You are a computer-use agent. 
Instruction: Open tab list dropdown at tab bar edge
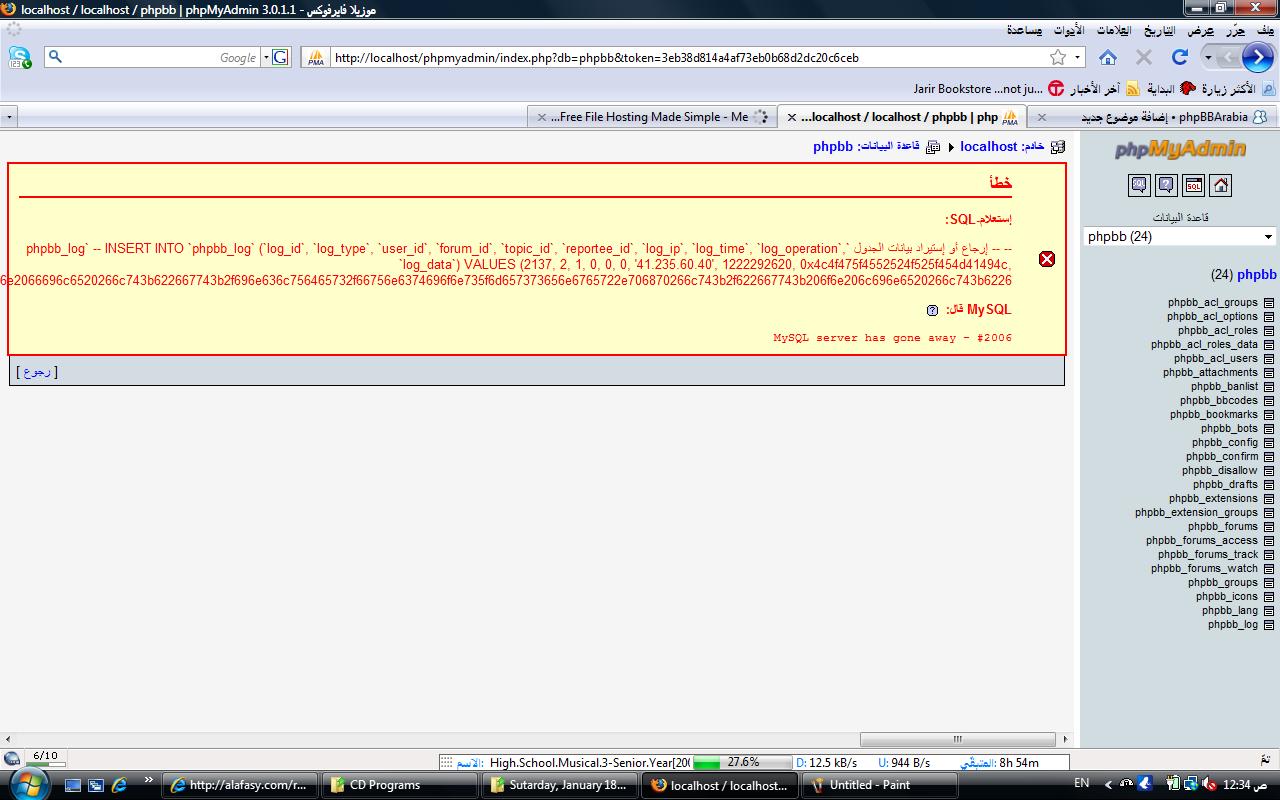click(x=9, y=117)
